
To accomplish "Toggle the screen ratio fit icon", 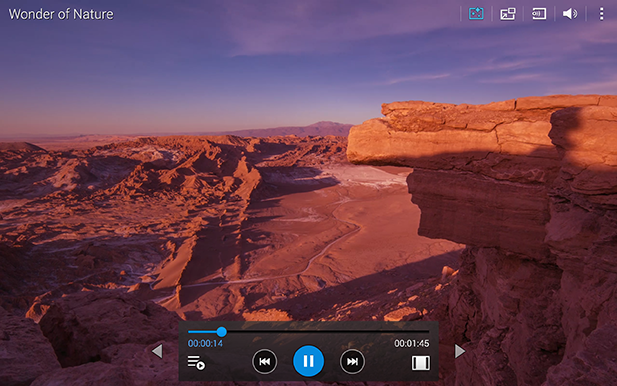I will point(421,363).
